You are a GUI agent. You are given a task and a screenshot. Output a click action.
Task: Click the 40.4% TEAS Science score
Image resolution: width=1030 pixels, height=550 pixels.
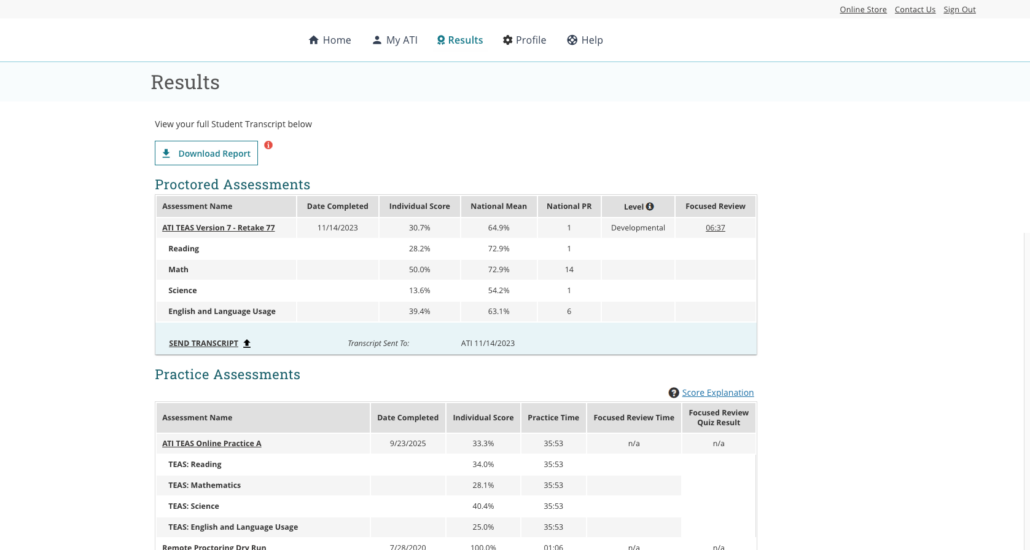point(483,506)
